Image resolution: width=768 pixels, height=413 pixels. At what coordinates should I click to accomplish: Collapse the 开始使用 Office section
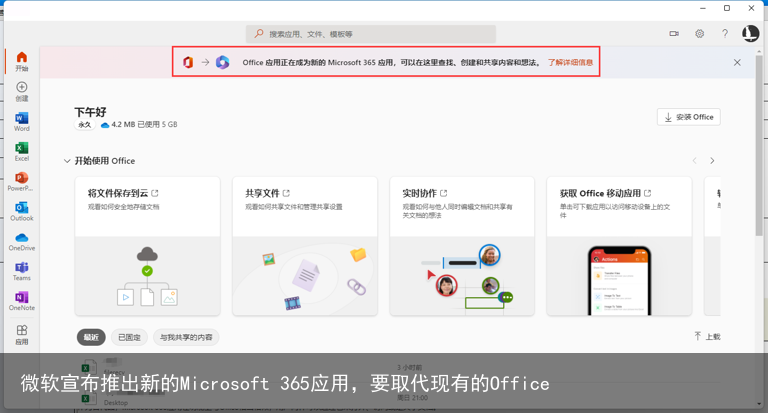[67, 161]
